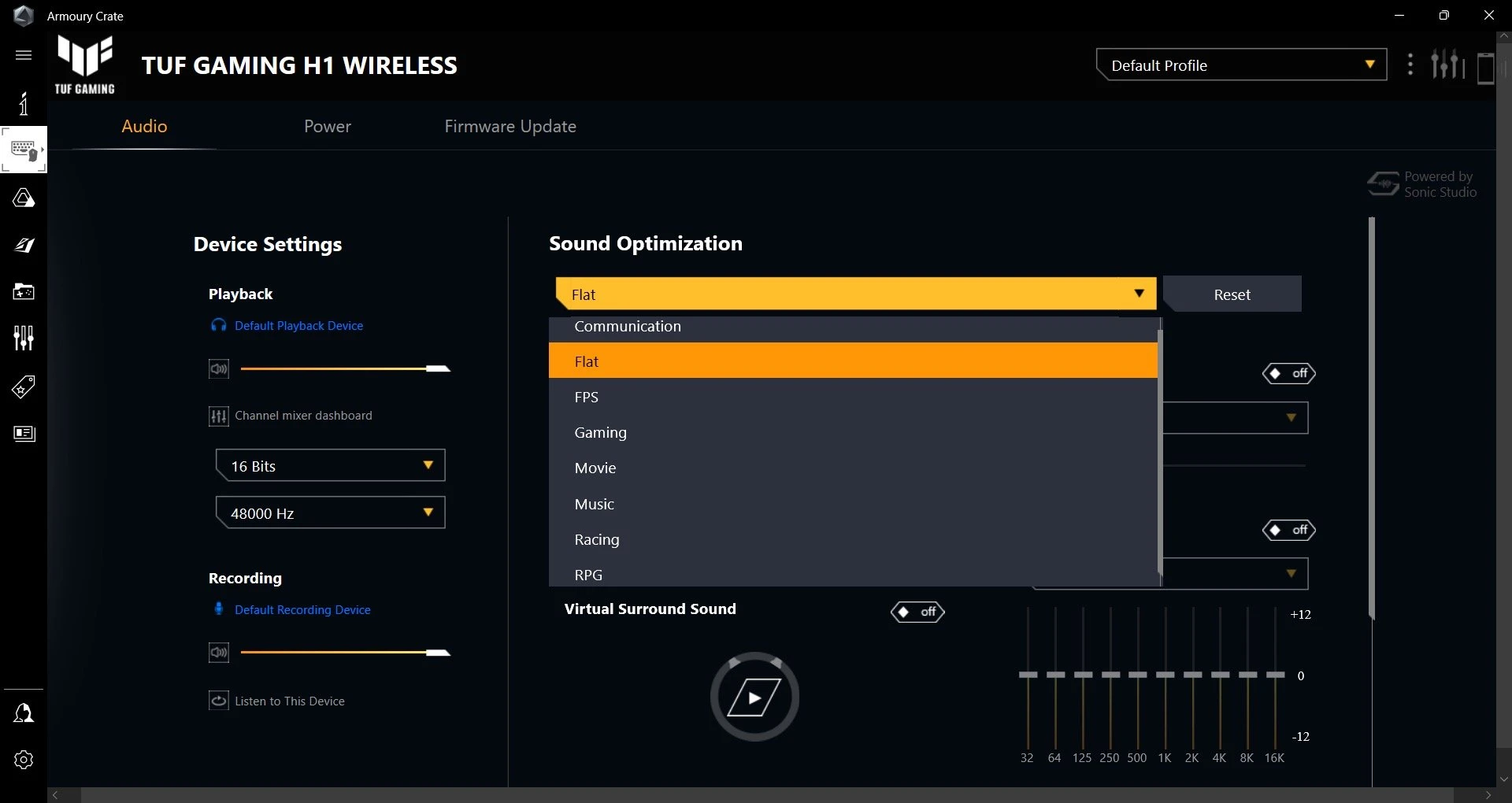The height and width of the screenshot is (803, 1512).
Task: Open the three-dot more options menu
Action: (x=1410, y=65)
